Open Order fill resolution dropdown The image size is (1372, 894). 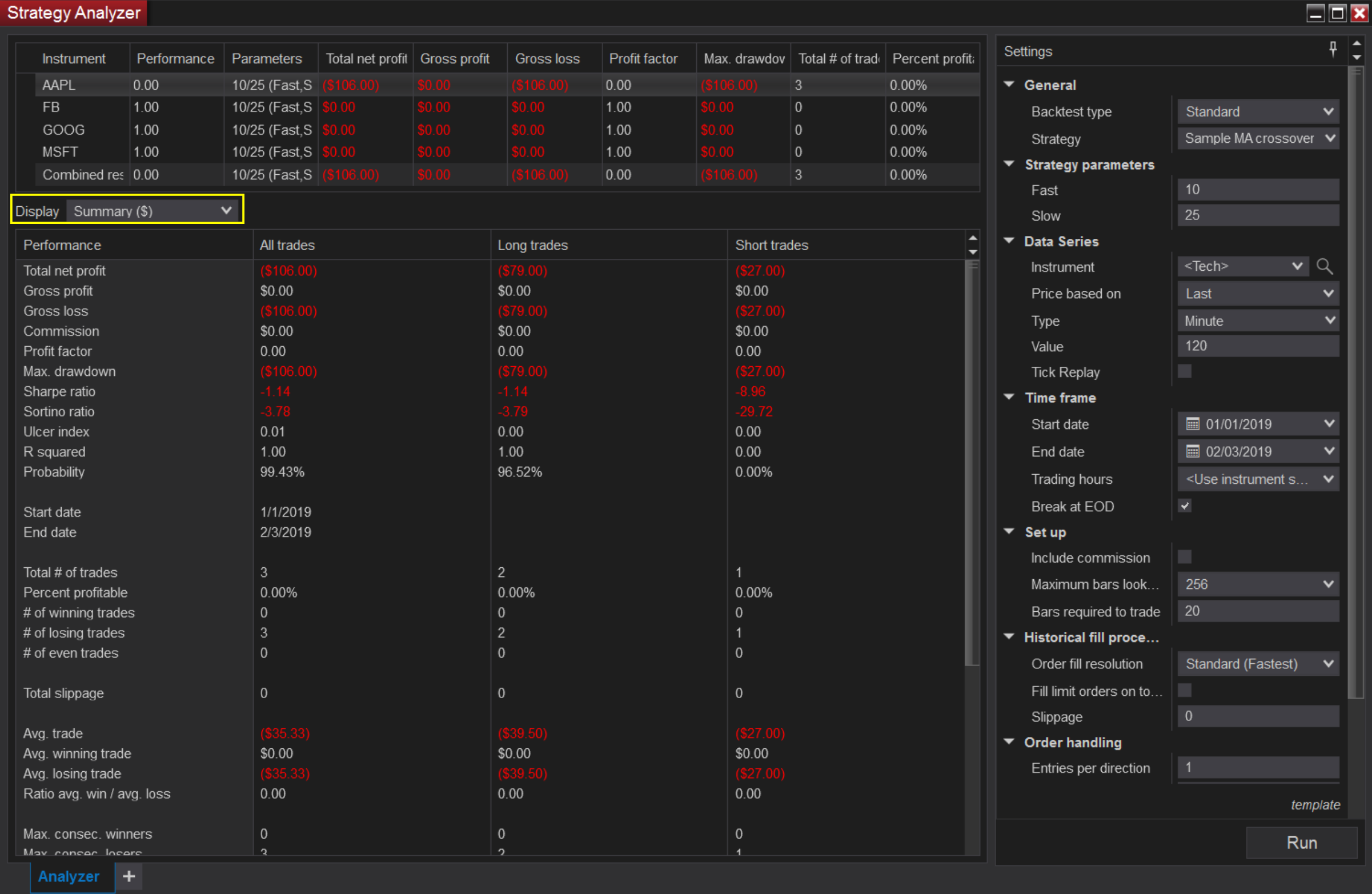[1257, 663]
